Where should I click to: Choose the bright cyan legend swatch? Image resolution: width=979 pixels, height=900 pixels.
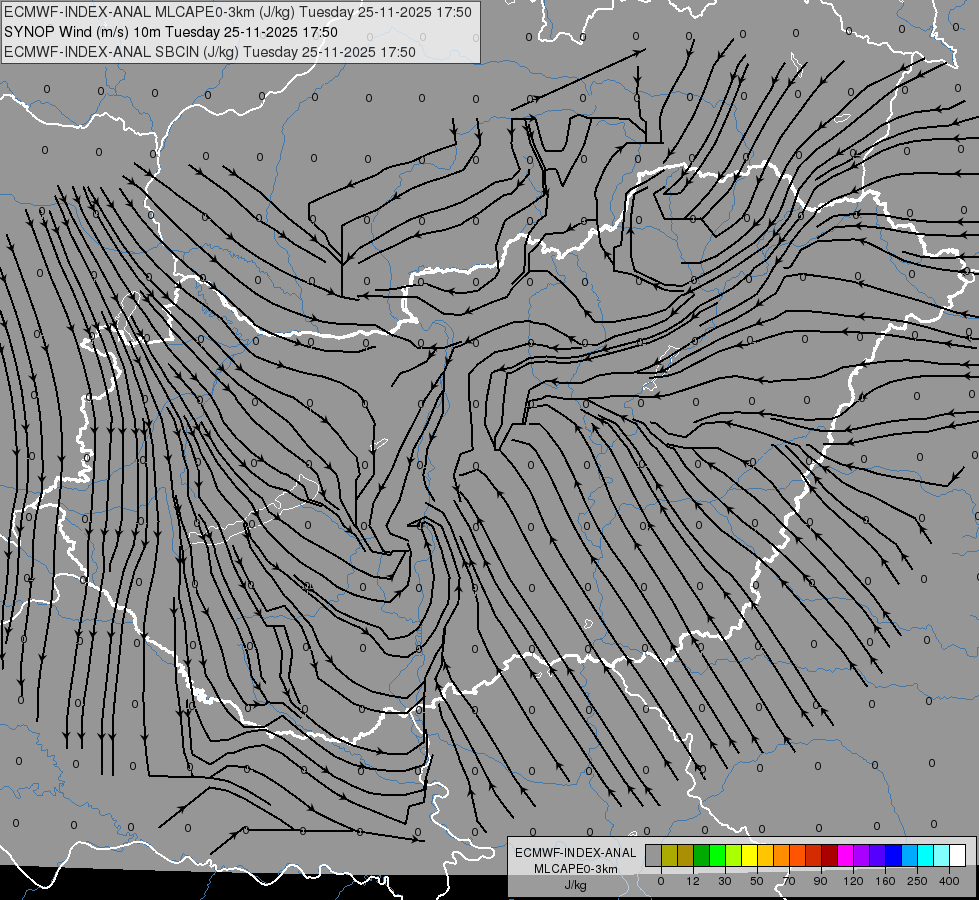click(x=926, y=855)
